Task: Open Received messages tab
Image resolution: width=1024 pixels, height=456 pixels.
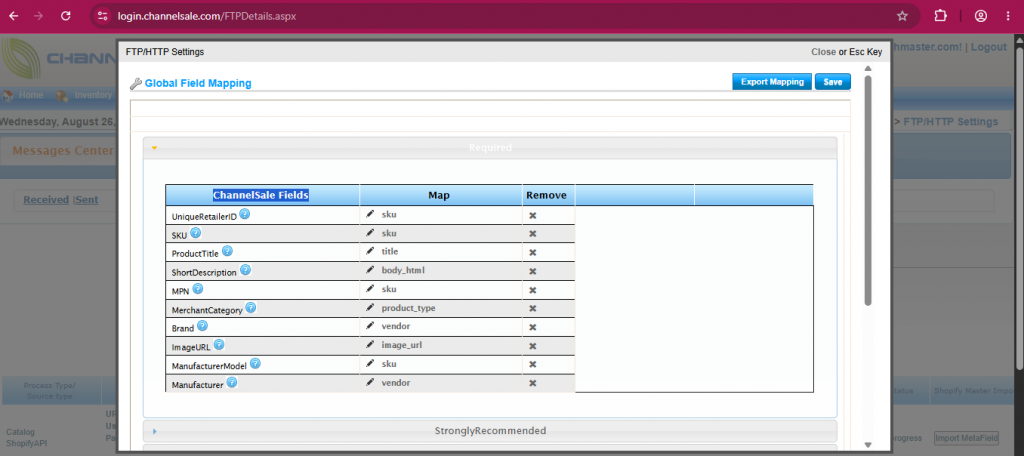Action: (46, 200)
